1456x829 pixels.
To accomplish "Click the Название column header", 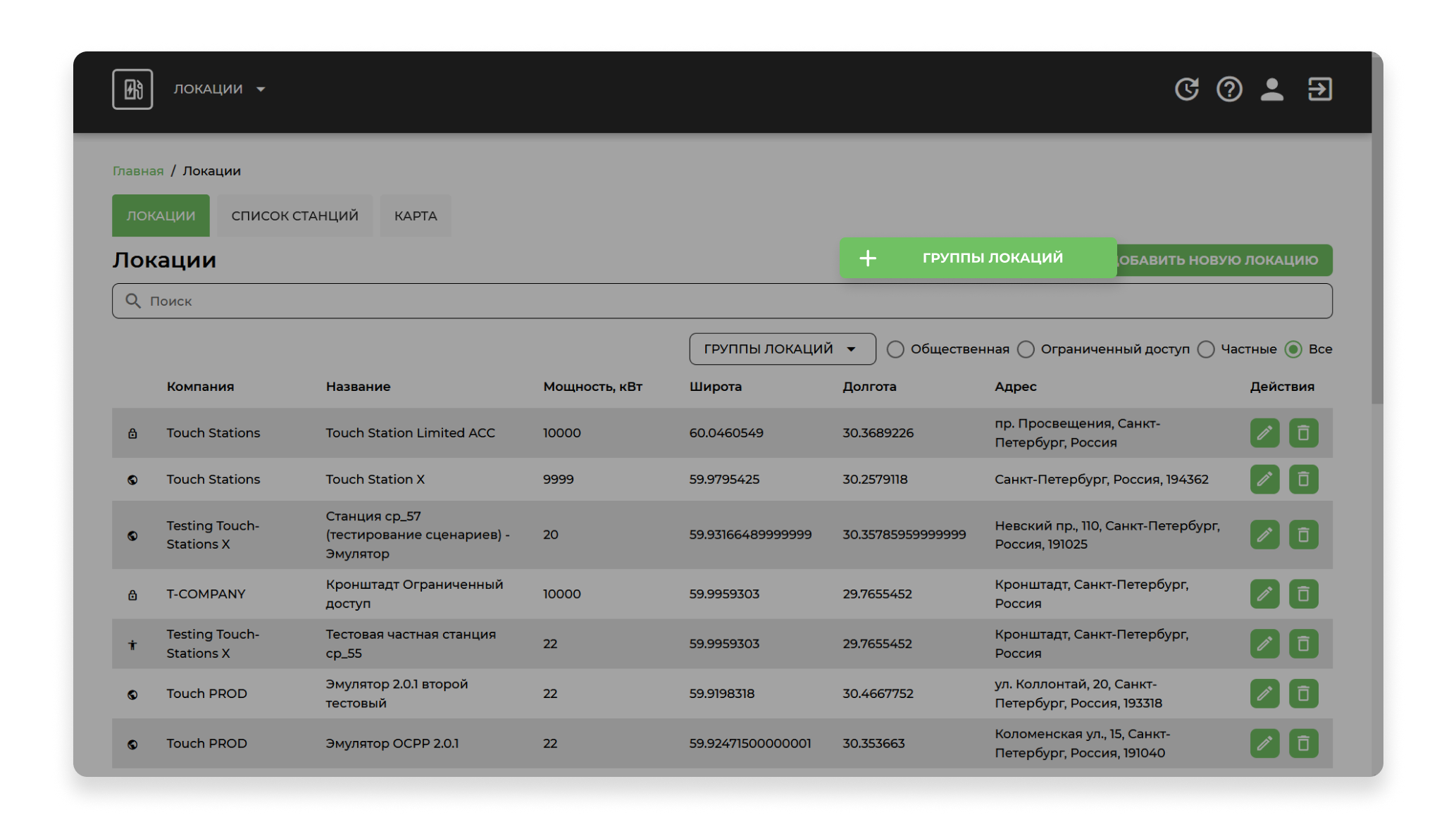I will point(358,387).
